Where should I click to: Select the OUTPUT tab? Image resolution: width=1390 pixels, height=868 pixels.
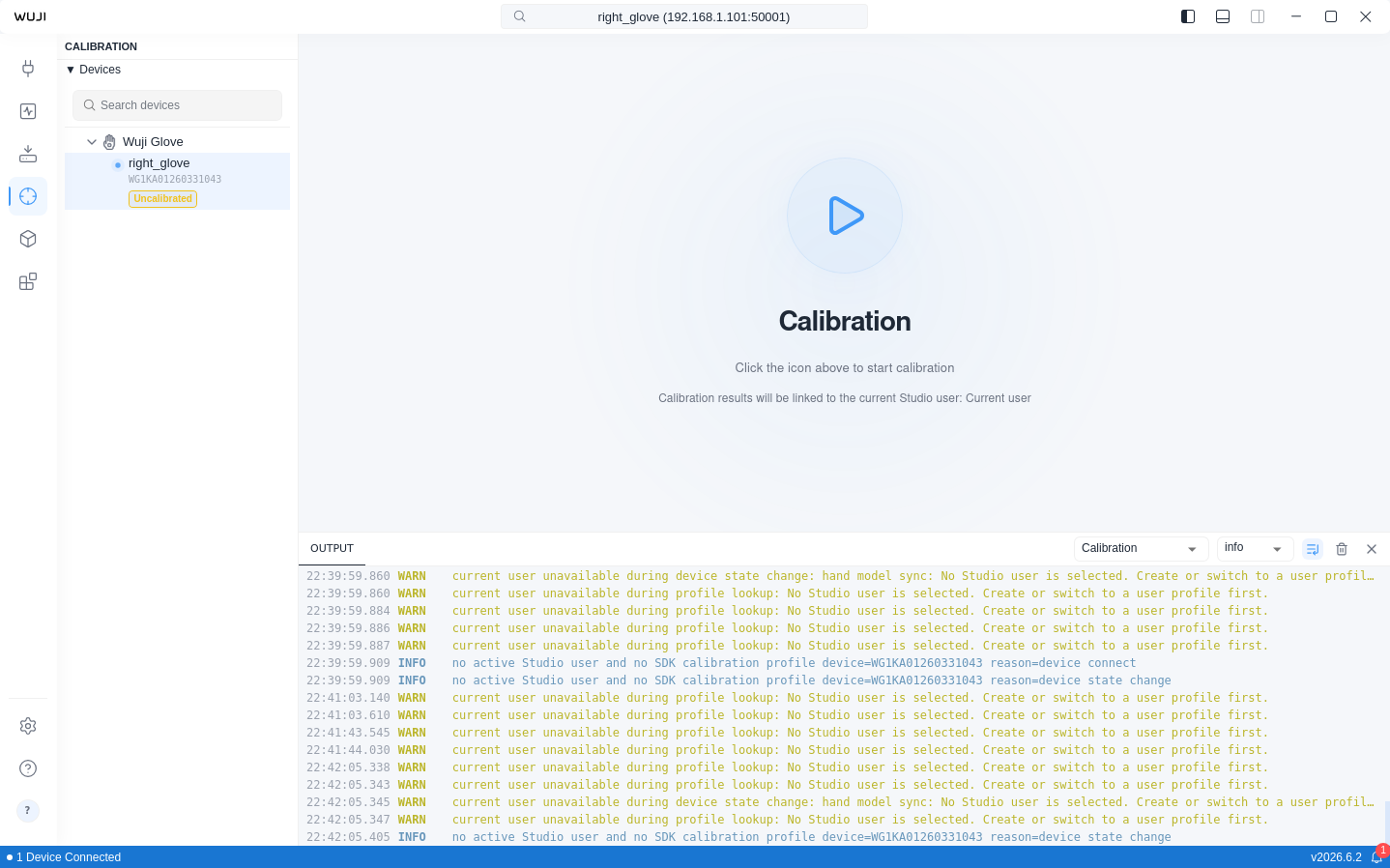(332, 548)
